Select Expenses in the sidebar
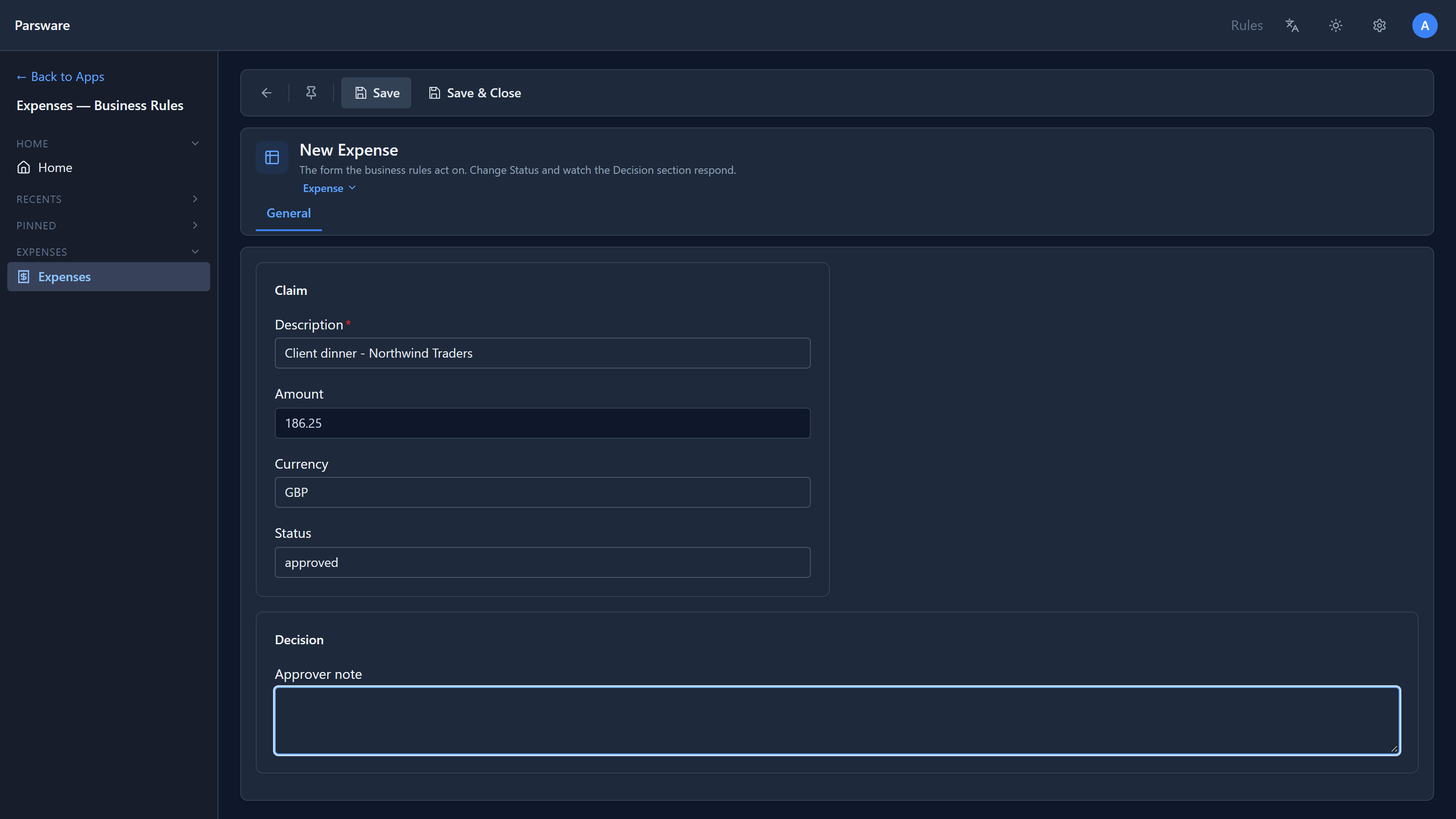1456x819 pixels. (109, 277)
